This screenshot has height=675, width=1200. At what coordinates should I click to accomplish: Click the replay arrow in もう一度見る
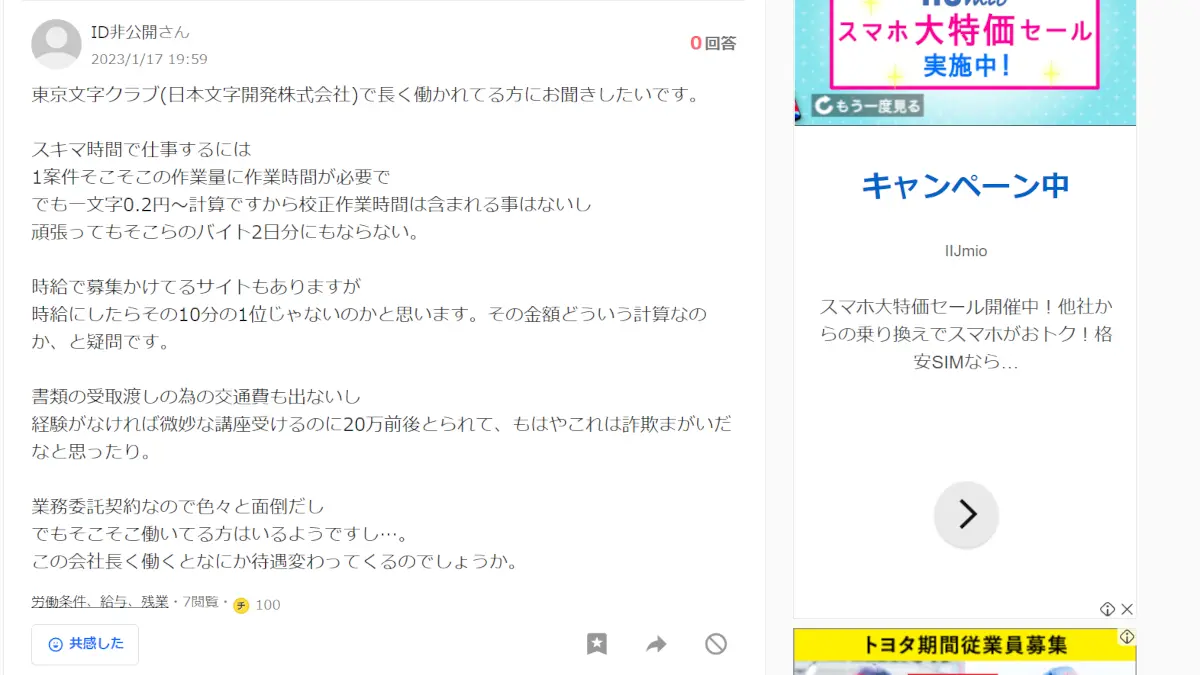point(823,105)
